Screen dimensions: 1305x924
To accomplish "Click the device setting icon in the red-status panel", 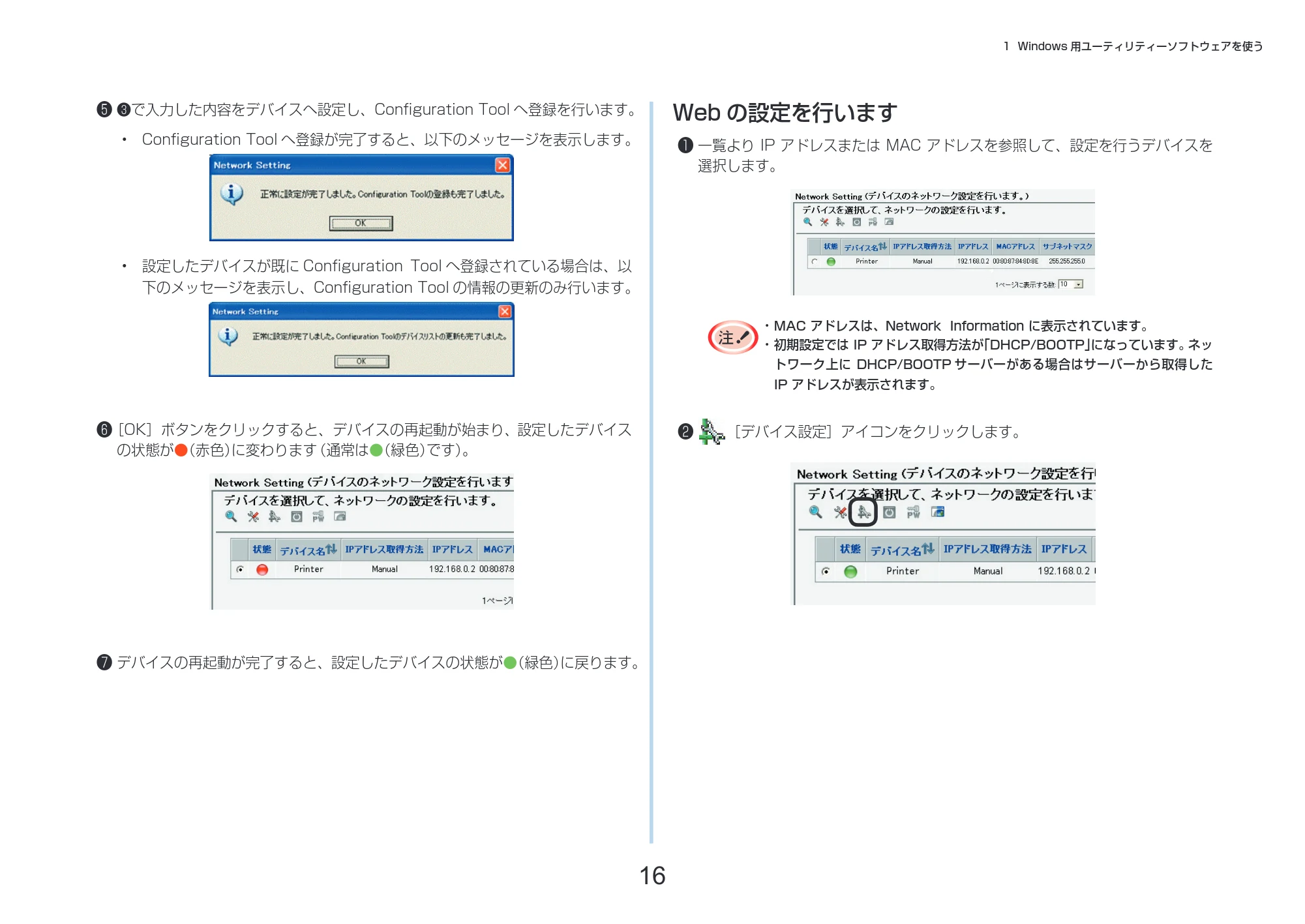I will click(275, 516).
